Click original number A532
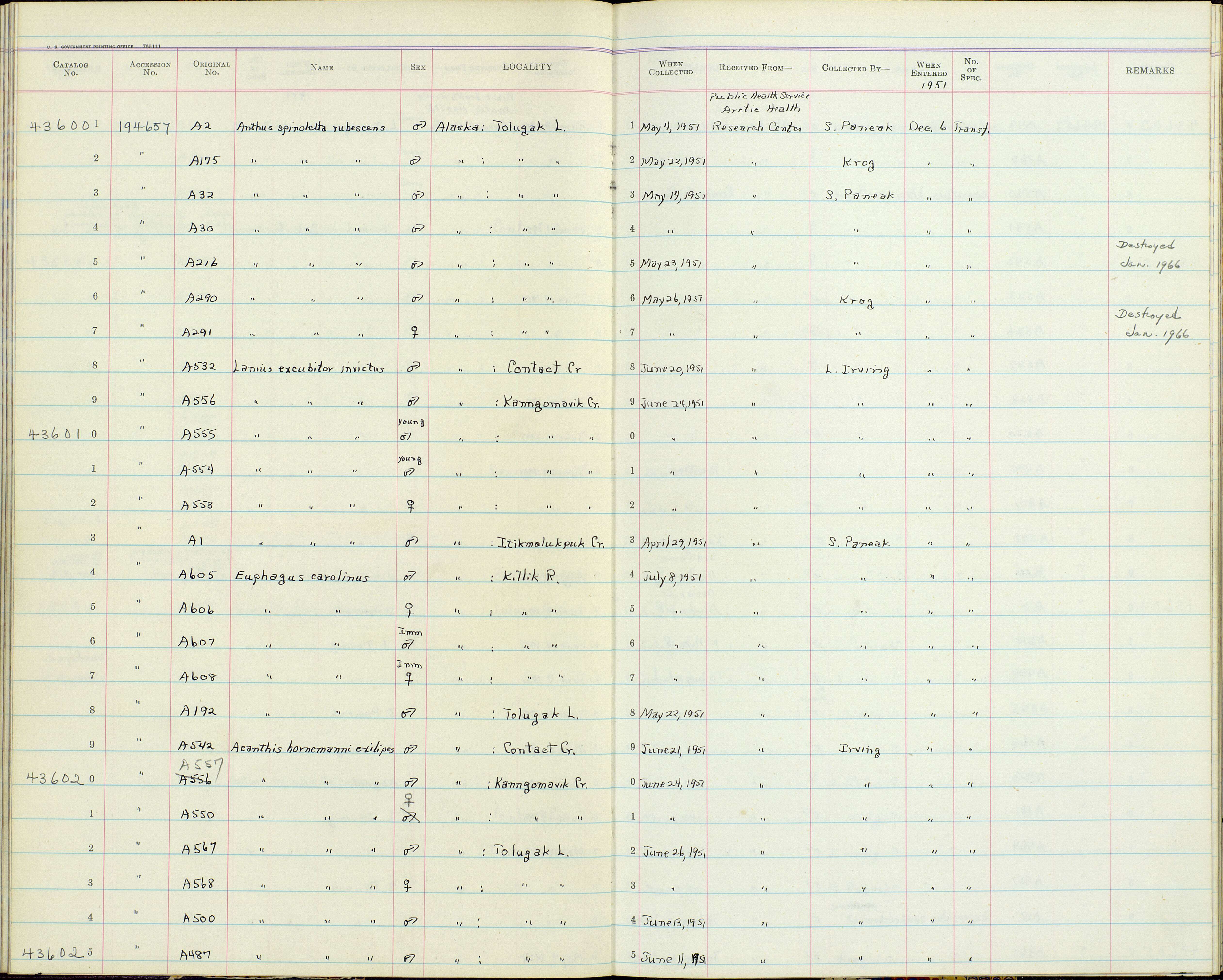 coord(199,367)
